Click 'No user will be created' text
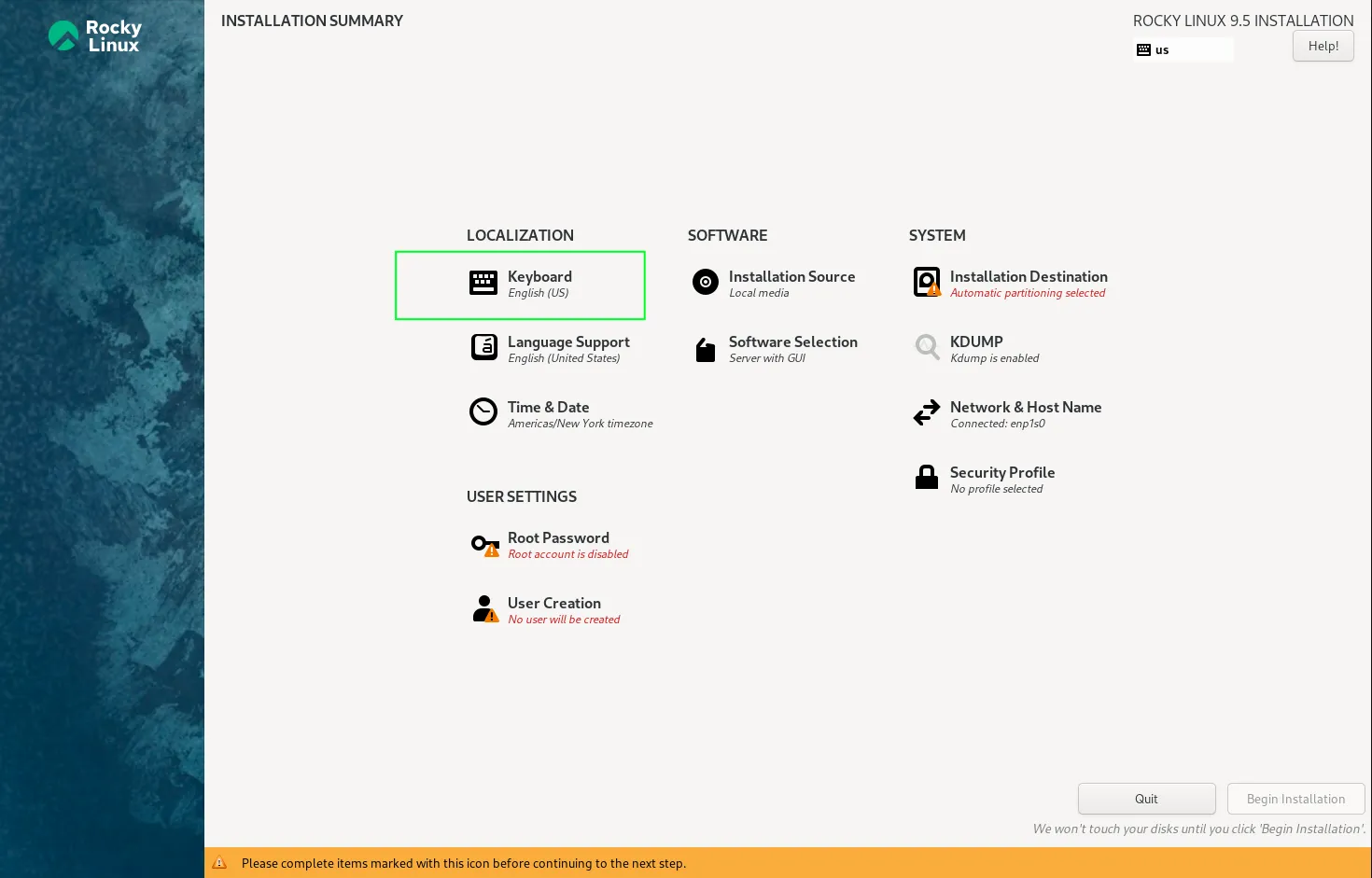 pos(564,620)
